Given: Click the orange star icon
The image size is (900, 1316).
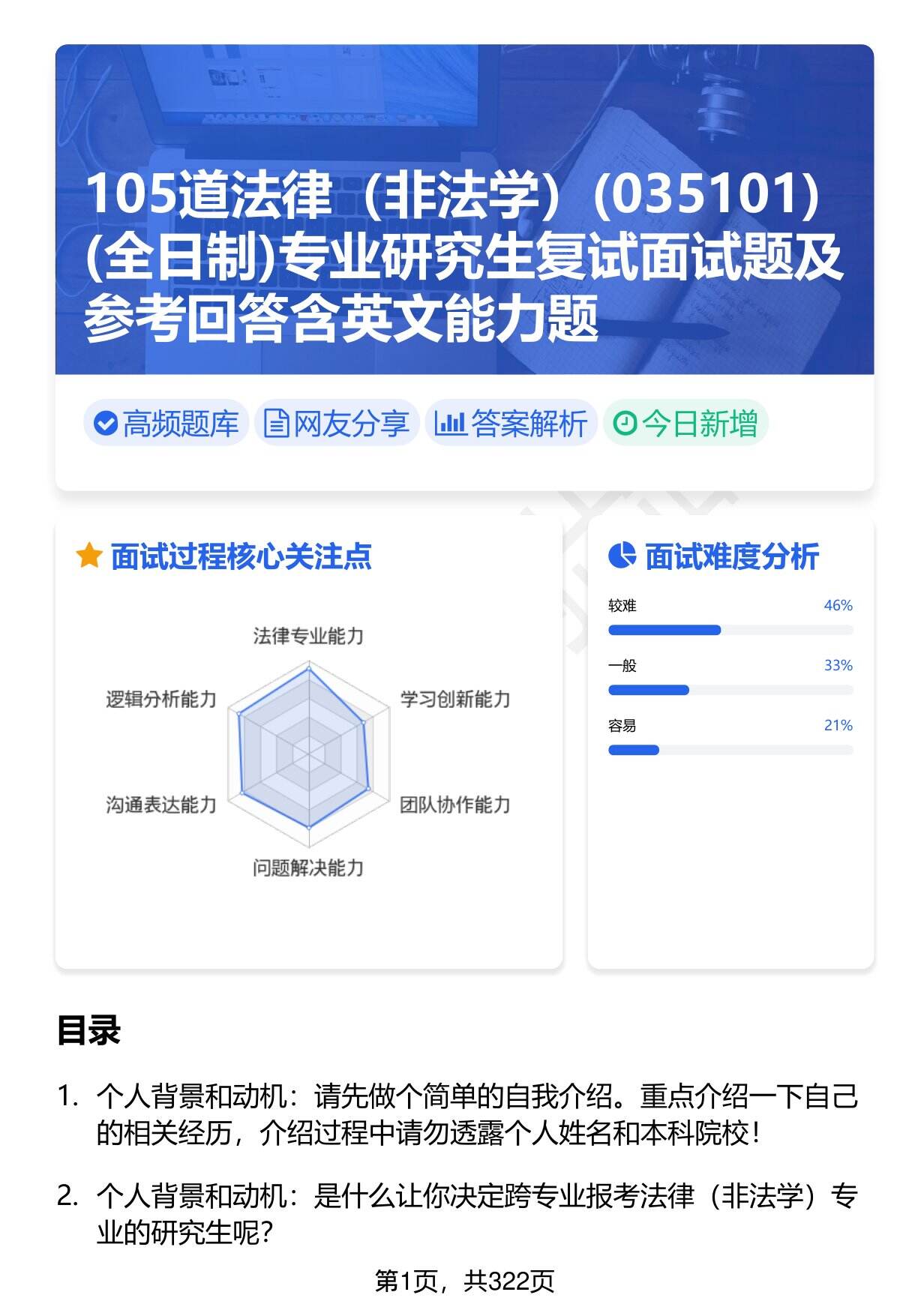Looking at the screenshot, I should pyautogui.click(x=88, y=556).
